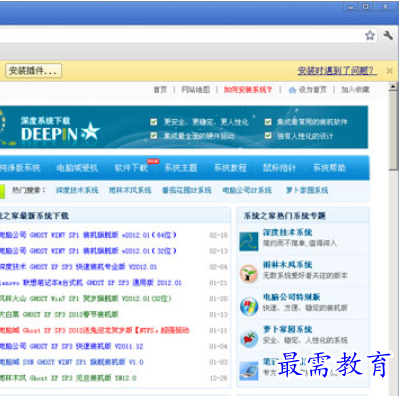Open the 软件下载 navigation tab
This screenshot has height=396, width=399.
(x=131, y=168)
